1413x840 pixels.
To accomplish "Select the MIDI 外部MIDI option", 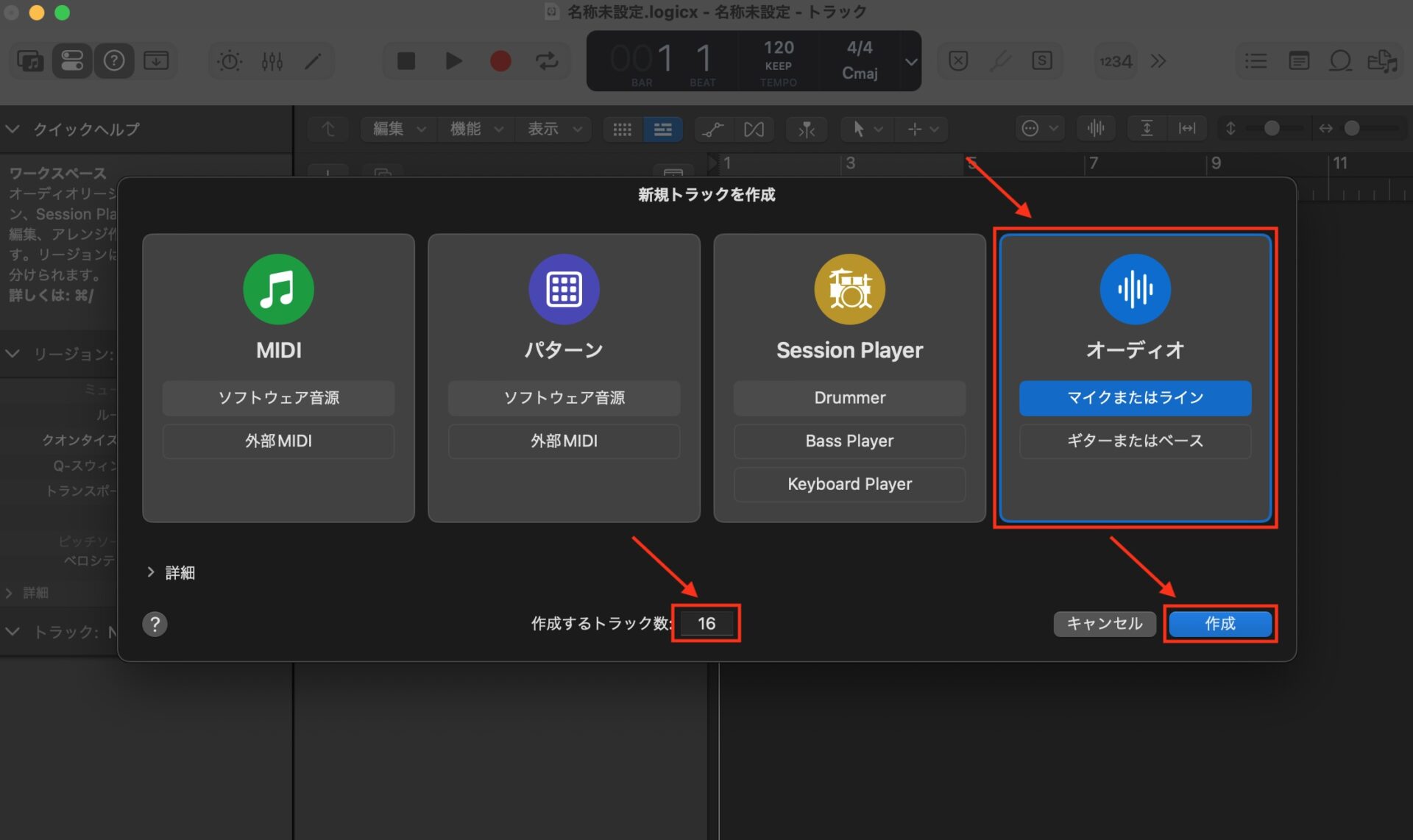I will (x=278, y=441).
